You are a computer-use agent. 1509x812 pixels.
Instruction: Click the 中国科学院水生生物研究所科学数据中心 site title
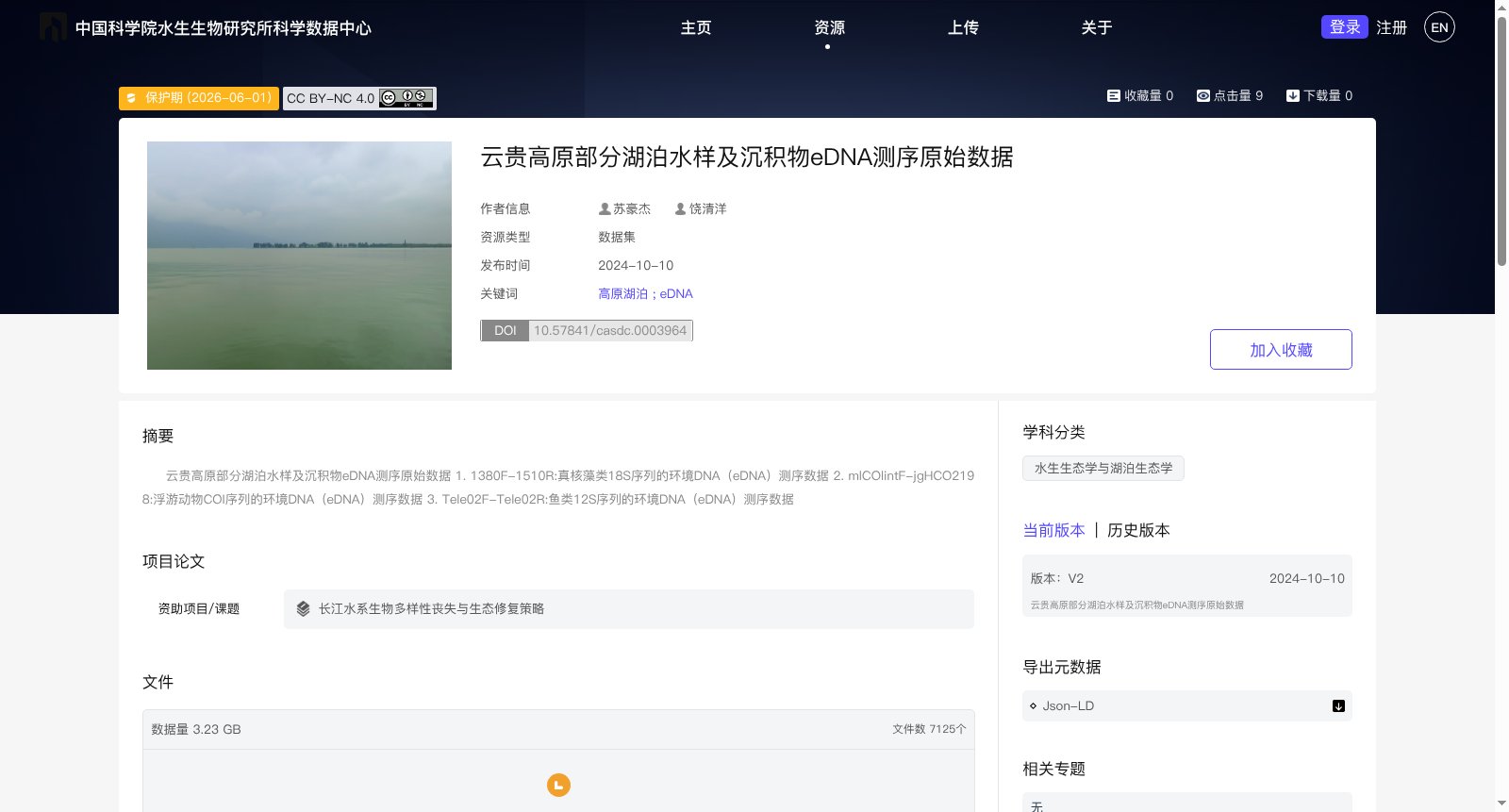[x=224, y=28]
